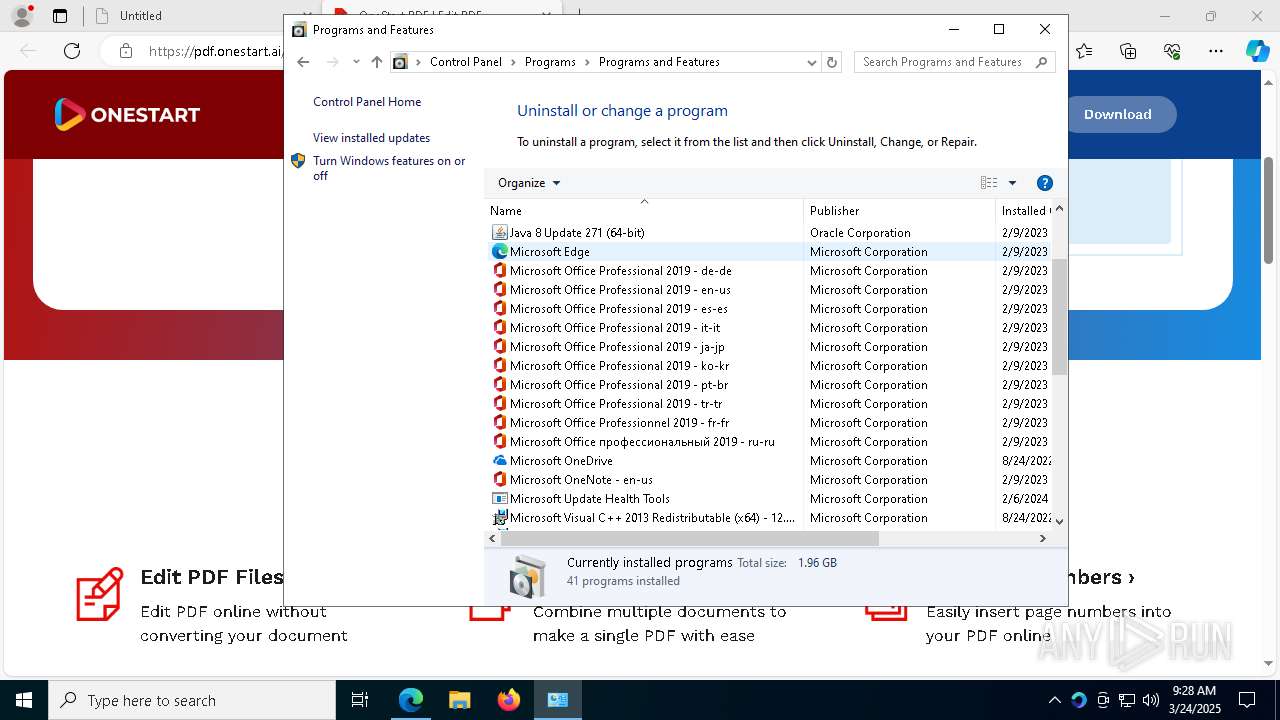Open Edge Settings and more menu
The height and width of the screenshot is (720, 1280).
(x=1216, y=51)
